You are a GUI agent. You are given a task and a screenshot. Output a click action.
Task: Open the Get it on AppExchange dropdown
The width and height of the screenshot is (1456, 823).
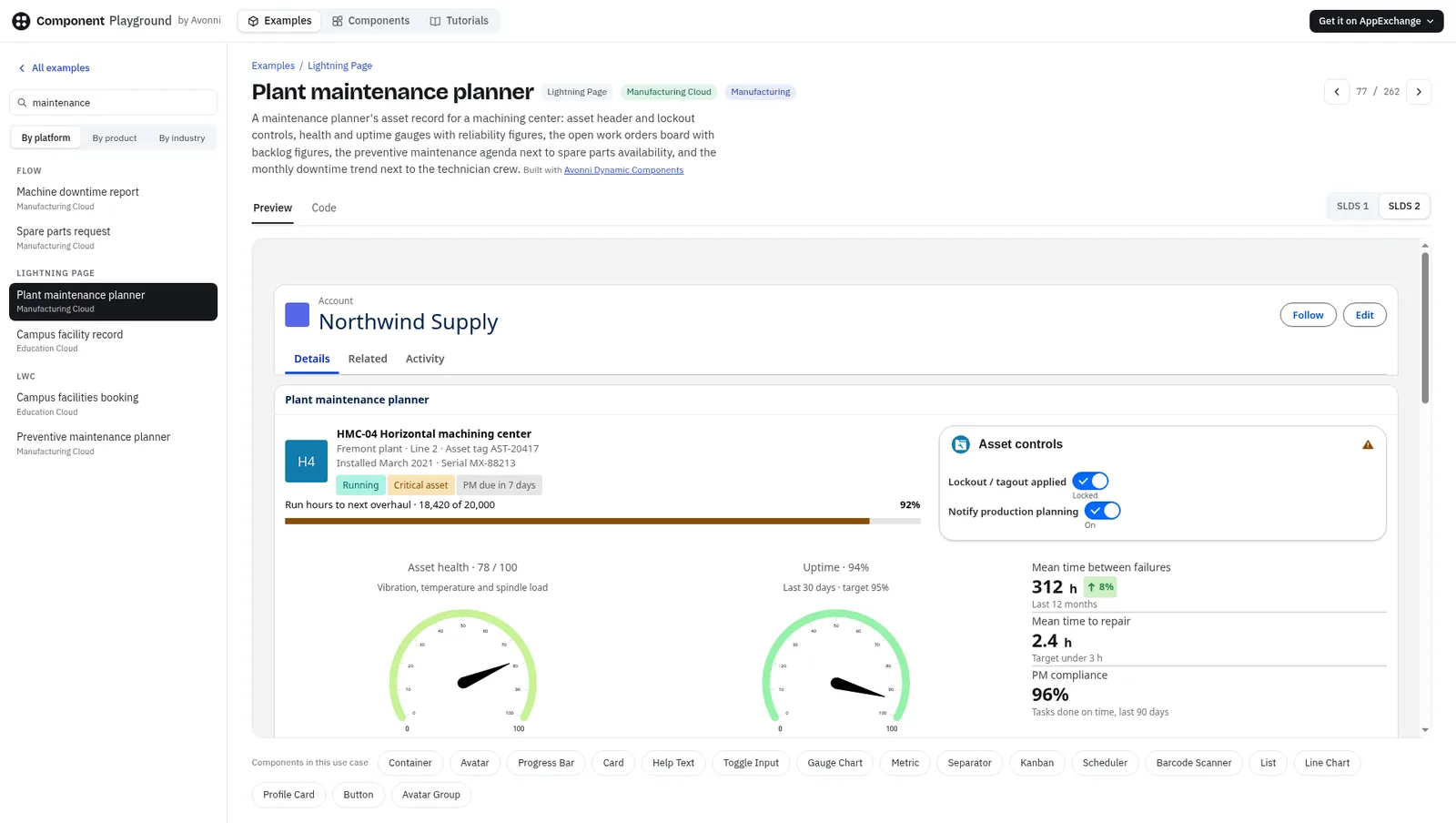[1376, 21]
